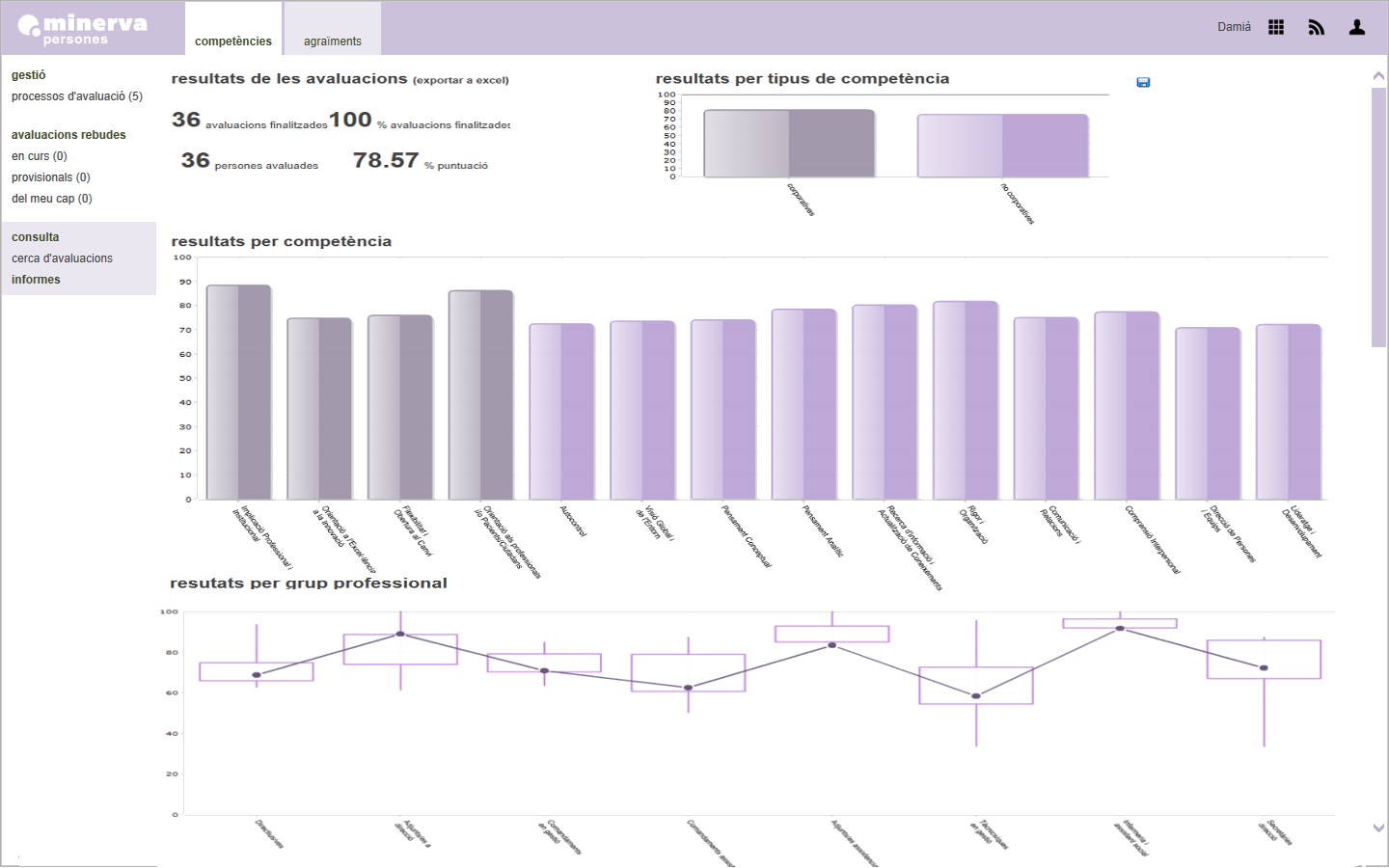Image resolution: width=1389 pixels, height=868 pixels.
Task: Click the Adjunts/es assistencials box plot
Action: (x=831, y=634)
